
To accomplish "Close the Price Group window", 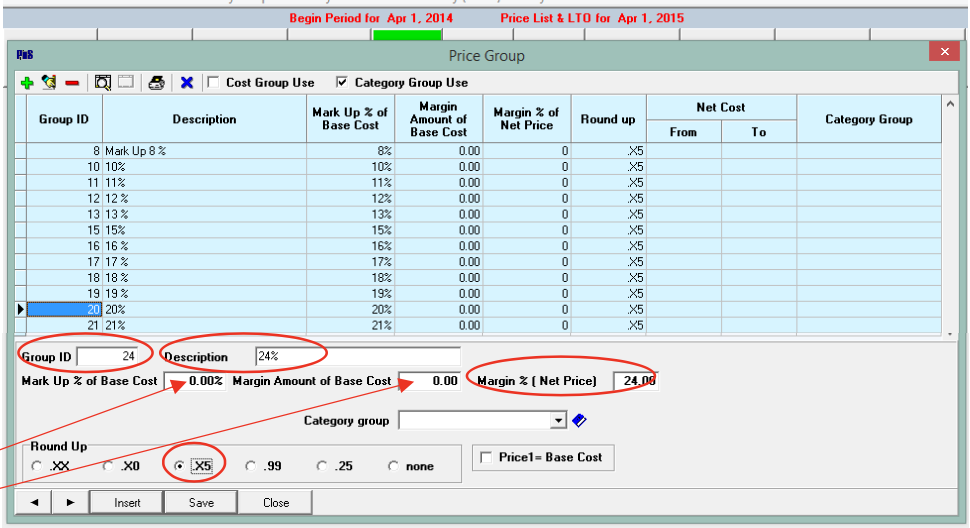I will click(x=944, y=51).
